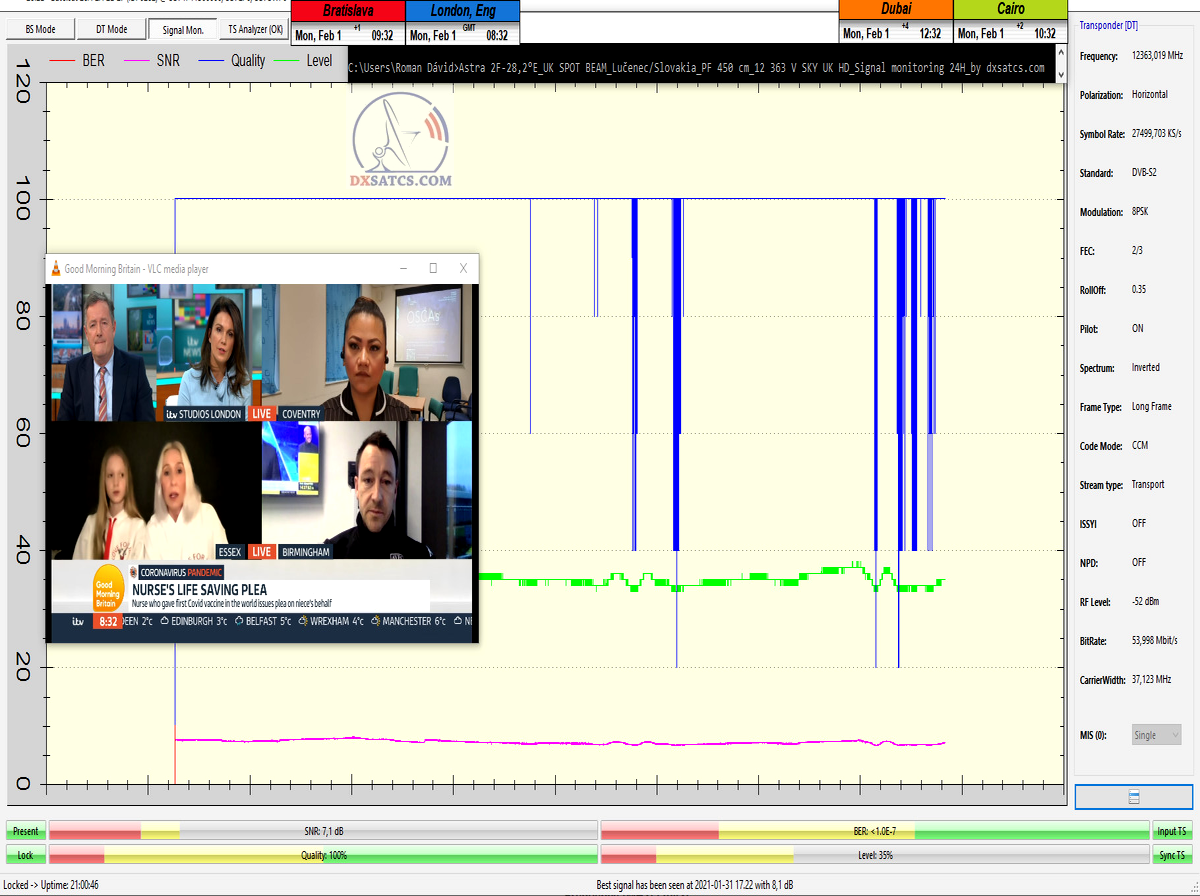
Task: Click the VLC cone icon in title bar
Action: coord(55,268)
